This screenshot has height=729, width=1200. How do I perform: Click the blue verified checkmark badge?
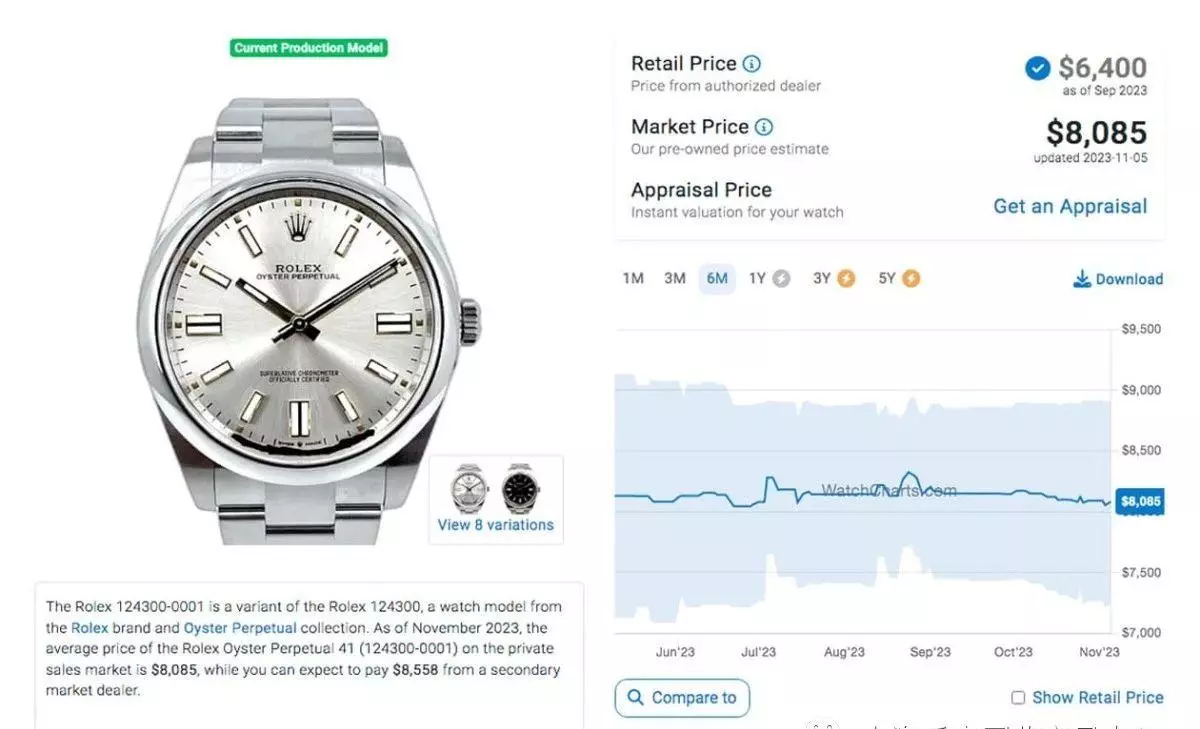point(1038,68)
